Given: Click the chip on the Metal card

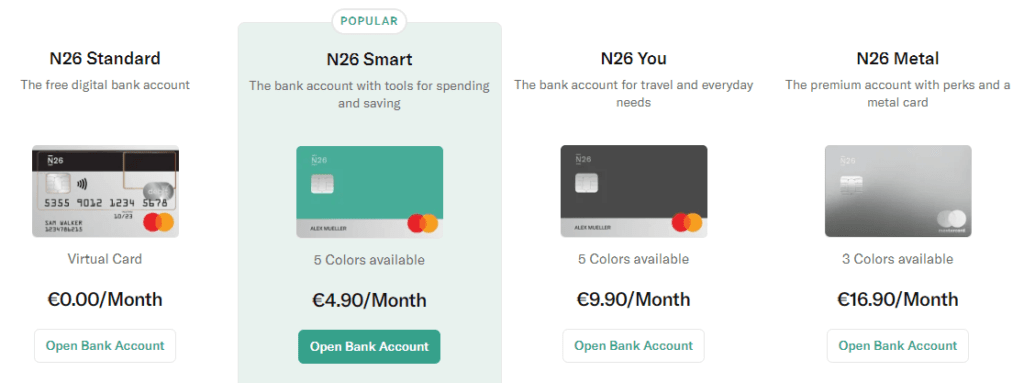Looking at the screenshot, I should pos(852,184).
